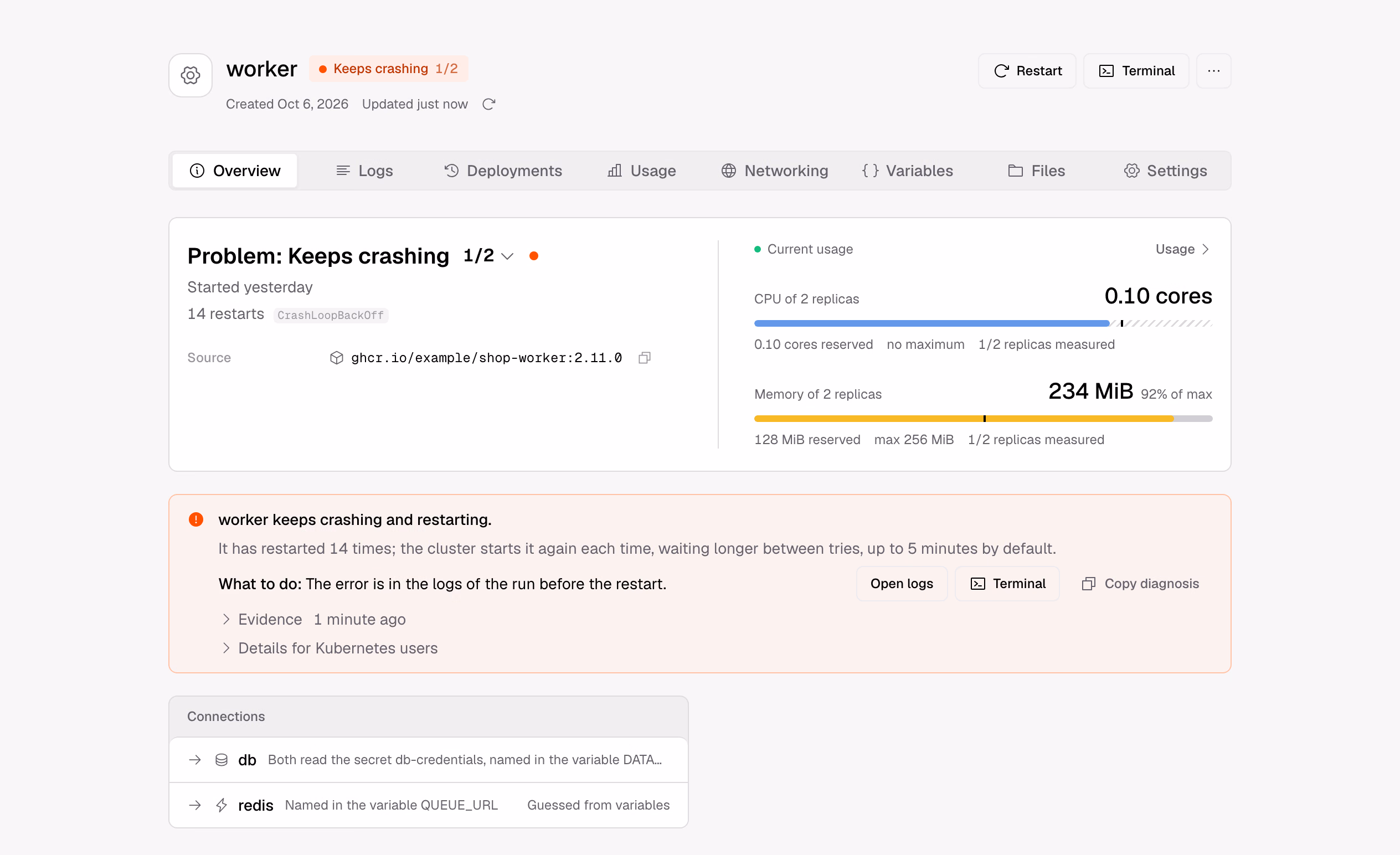Open the Files tab
The height and width of the screenshot is (855, 1400).
pyautogui.click(x=1036, y=171)
